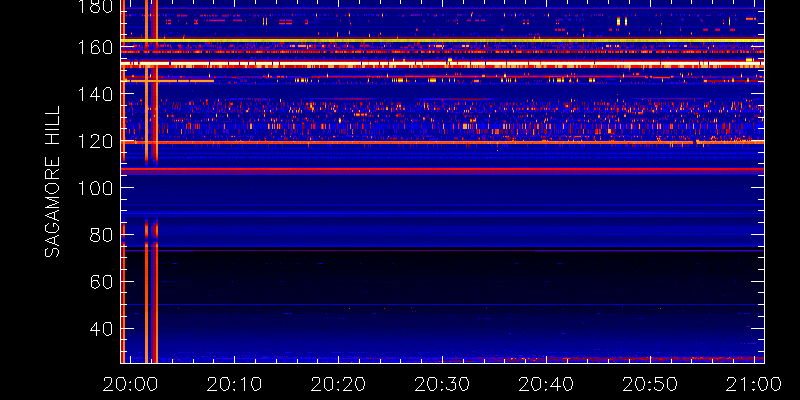Click the 140 frequency axis label
Image resolution: width=800 pixels, height=400 pixels.
[x=95, y=94]
